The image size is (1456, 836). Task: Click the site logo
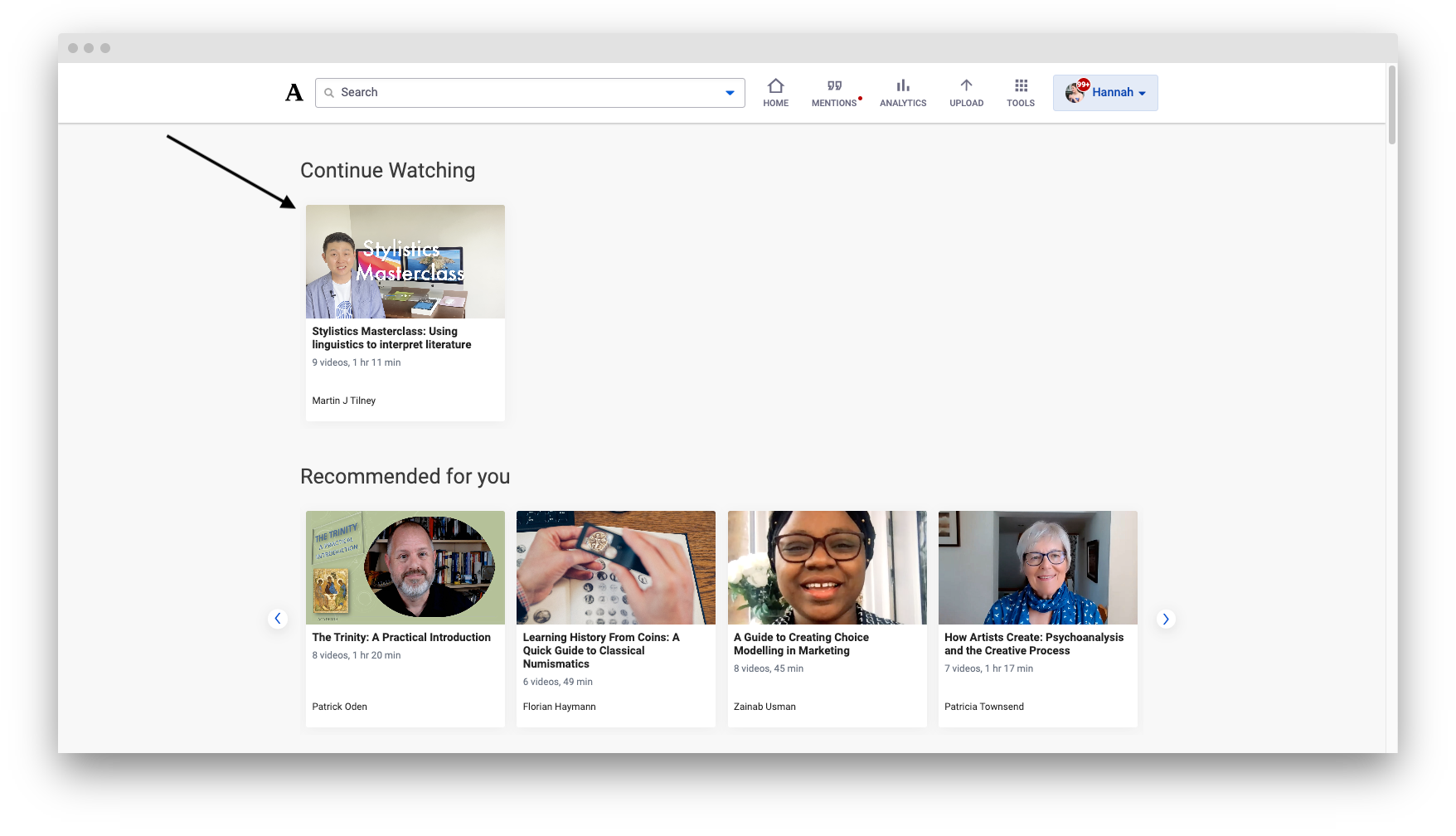[293, 92]
